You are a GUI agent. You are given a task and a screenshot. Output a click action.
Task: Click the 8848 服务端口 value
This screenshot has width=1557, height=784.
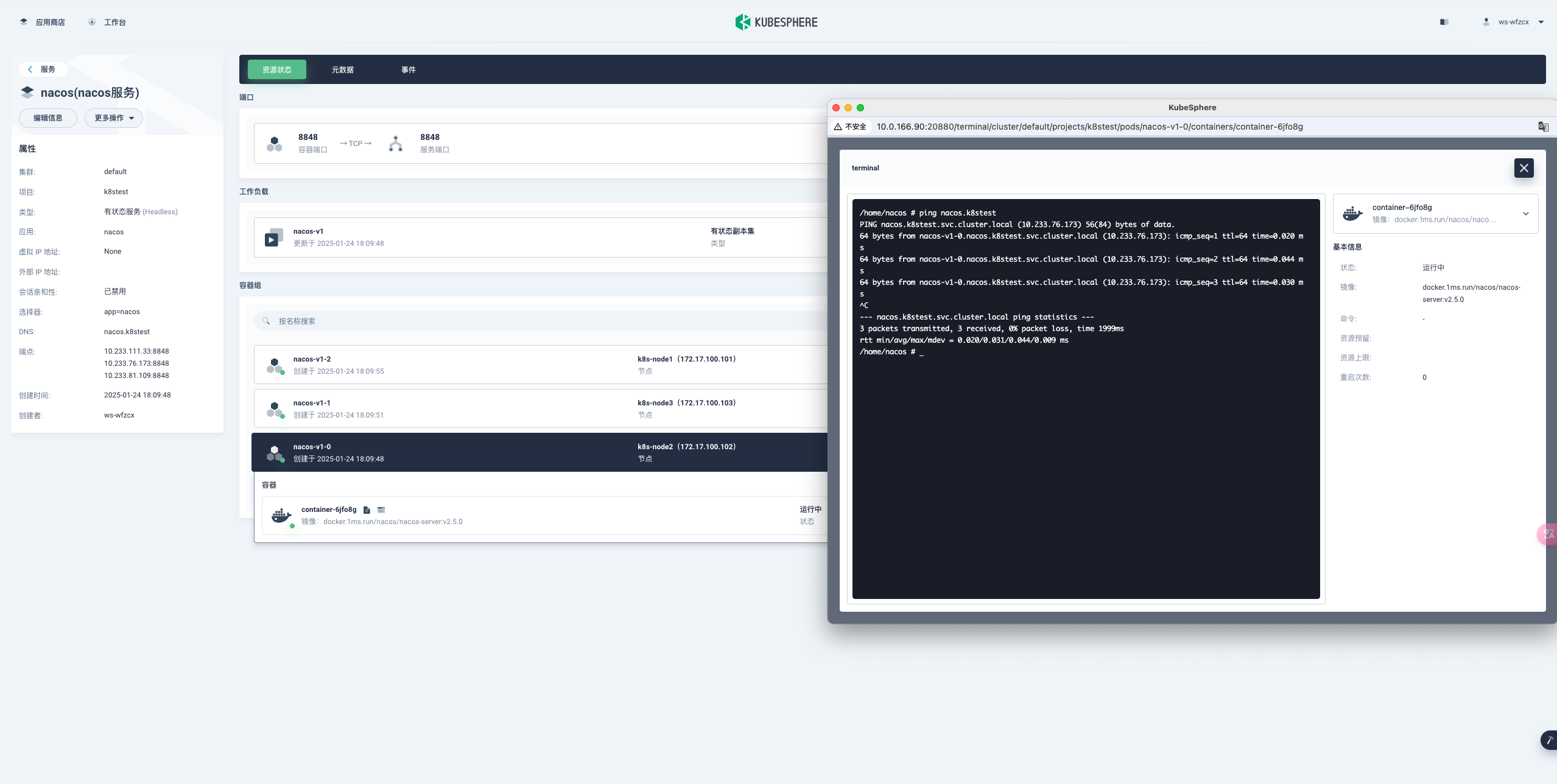click(430, 138)
